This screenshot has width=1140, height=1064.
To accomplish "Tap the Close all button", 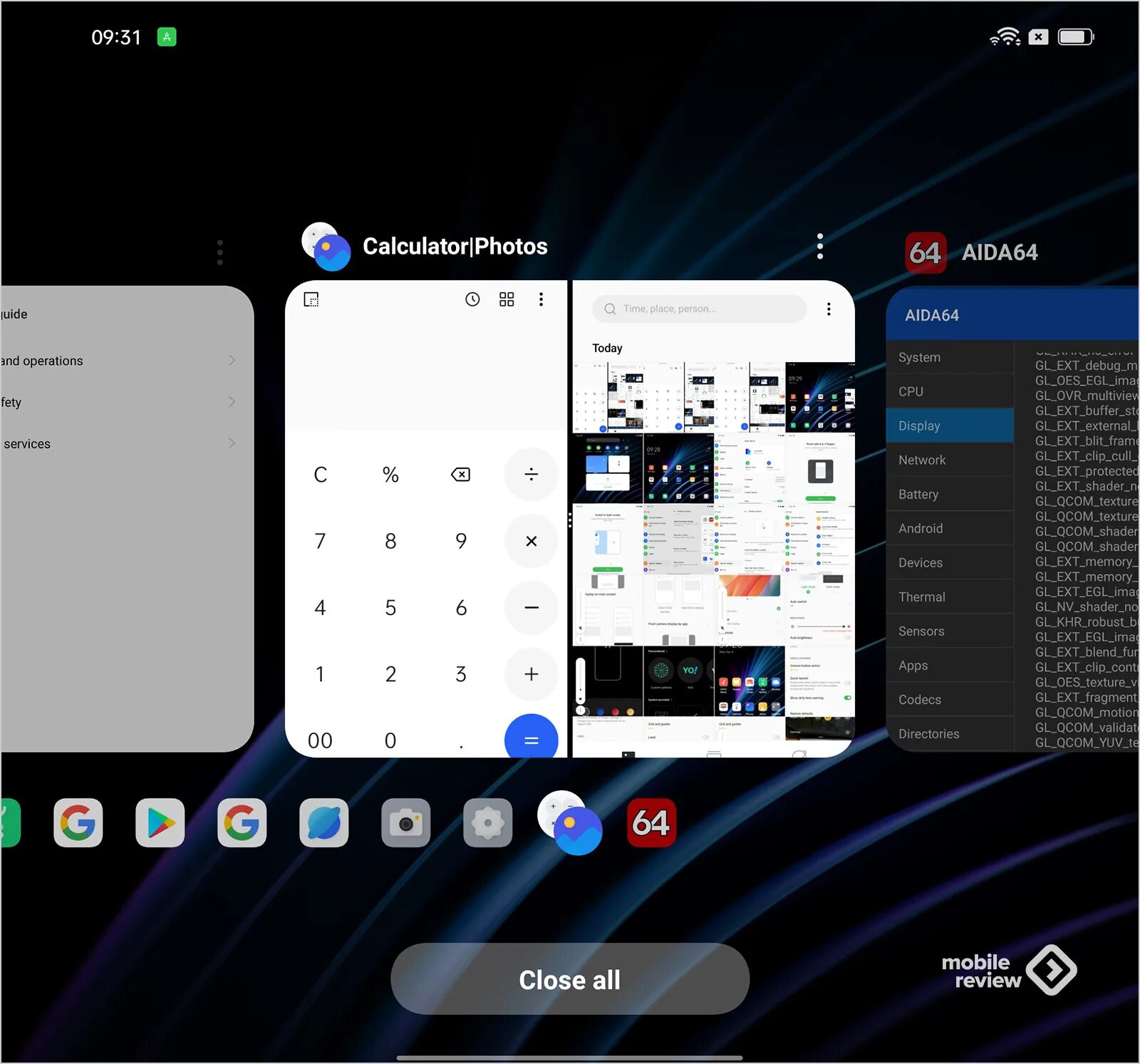I will [x=570, y=979].
